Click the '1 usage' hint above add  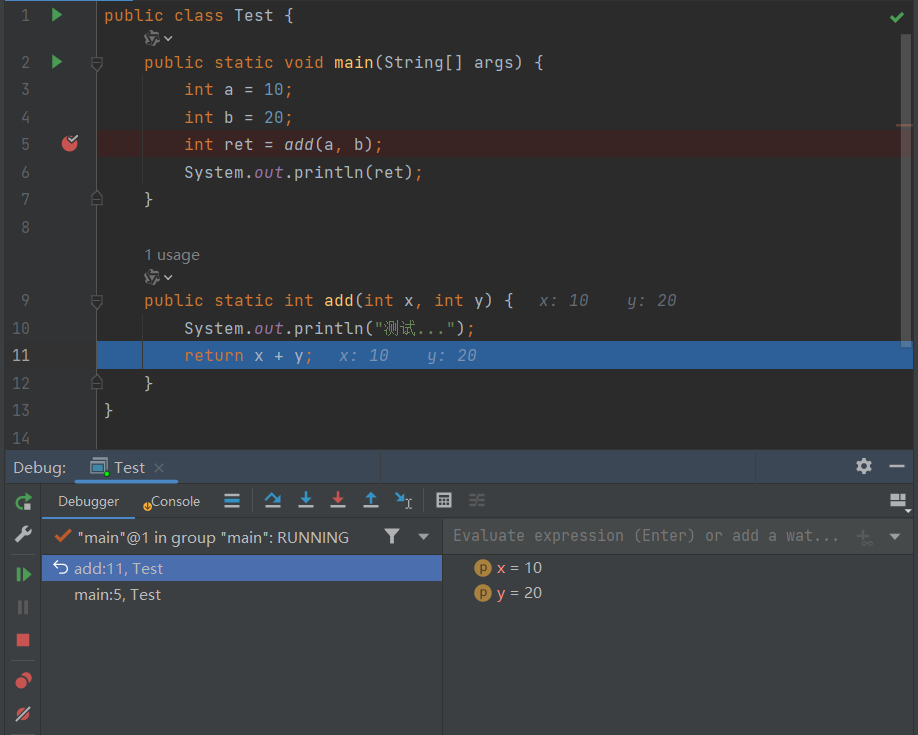[x=172, y=255]
